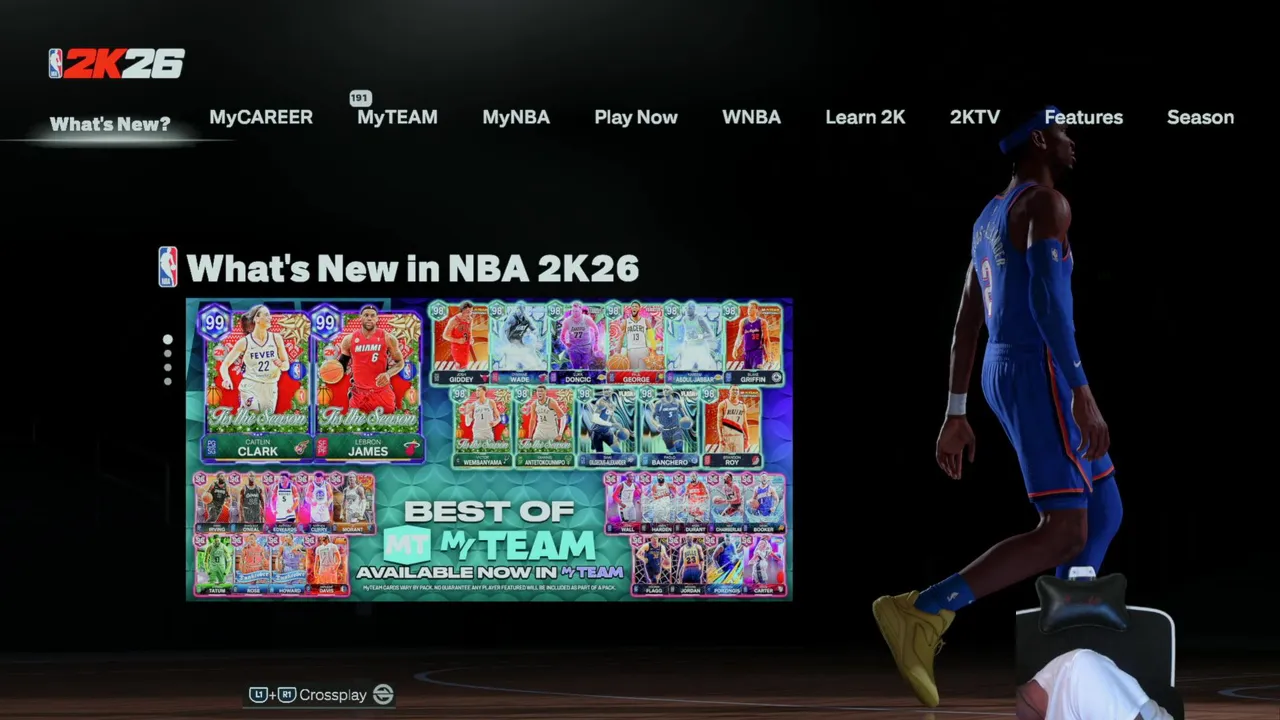Click the MT logo in the banner
The image size is (1280, 720).
[407, 545]
